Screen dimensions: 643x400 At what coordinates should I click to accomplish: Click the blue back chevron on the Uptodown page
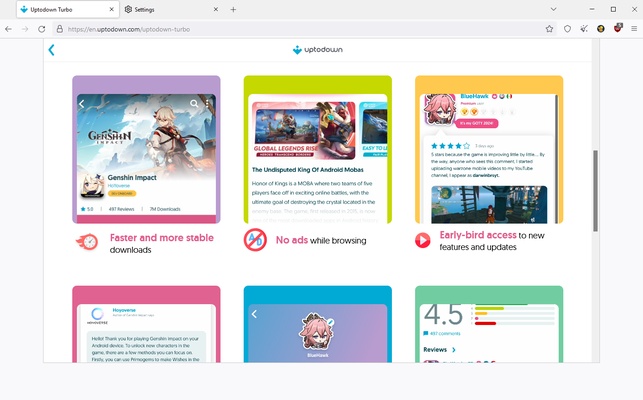click(51, 50)
